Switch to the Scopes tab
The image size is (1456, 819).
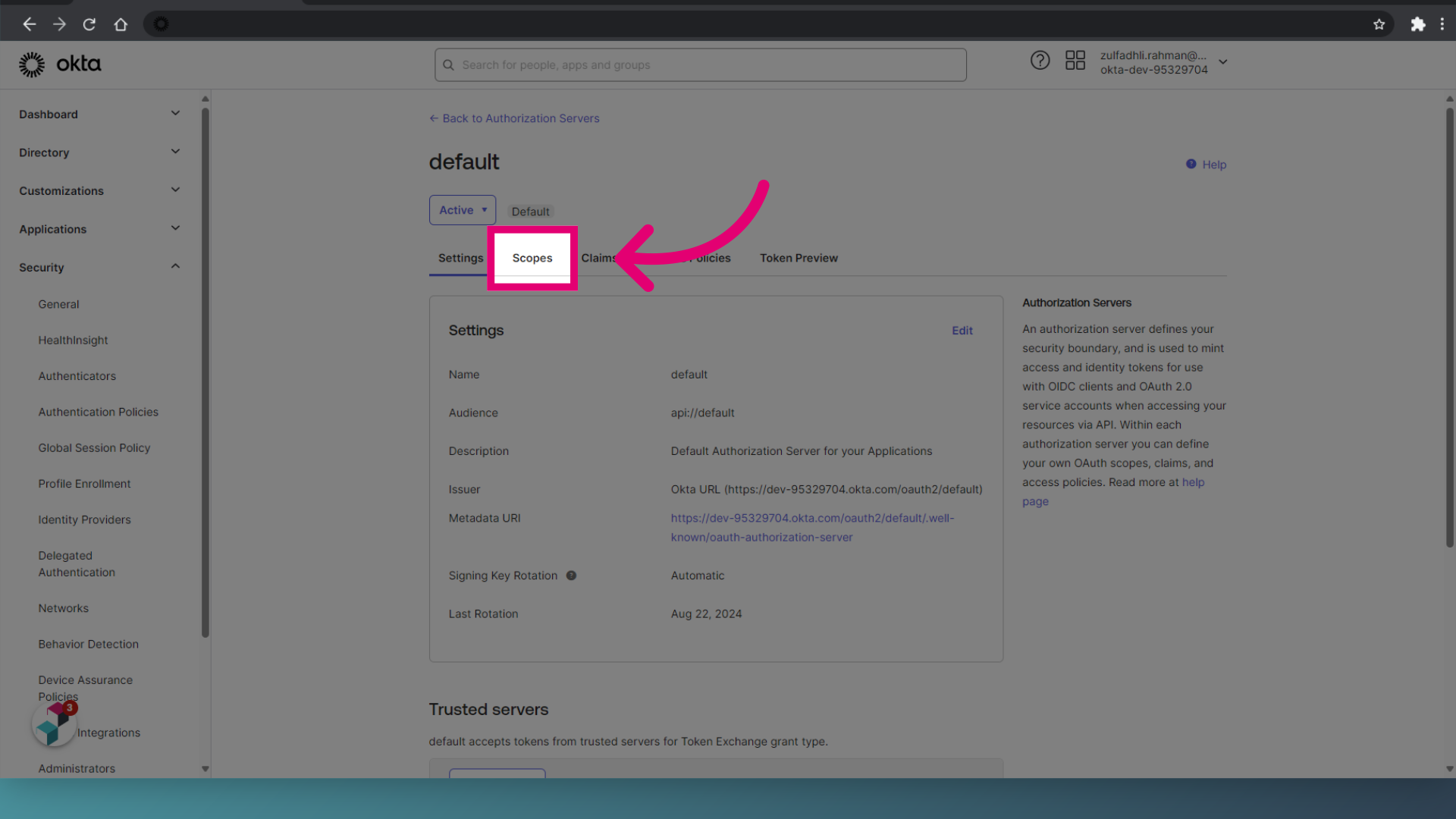tap(532, 258)
